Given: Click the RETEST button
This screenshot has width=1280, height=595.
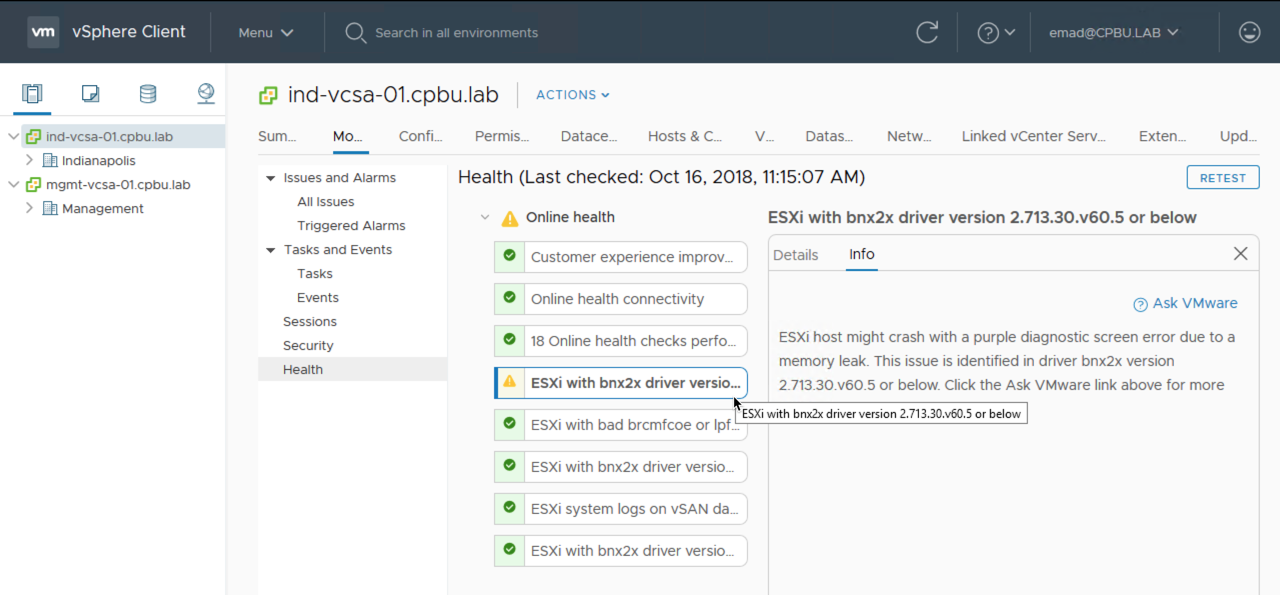Looking at the screenshot, I should [x=1223, y=178].
